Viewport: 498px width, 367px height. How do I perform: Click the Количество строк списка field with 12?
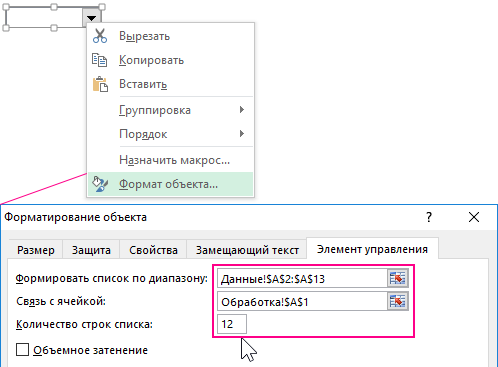pyautogui.click(x=232, y=324)
